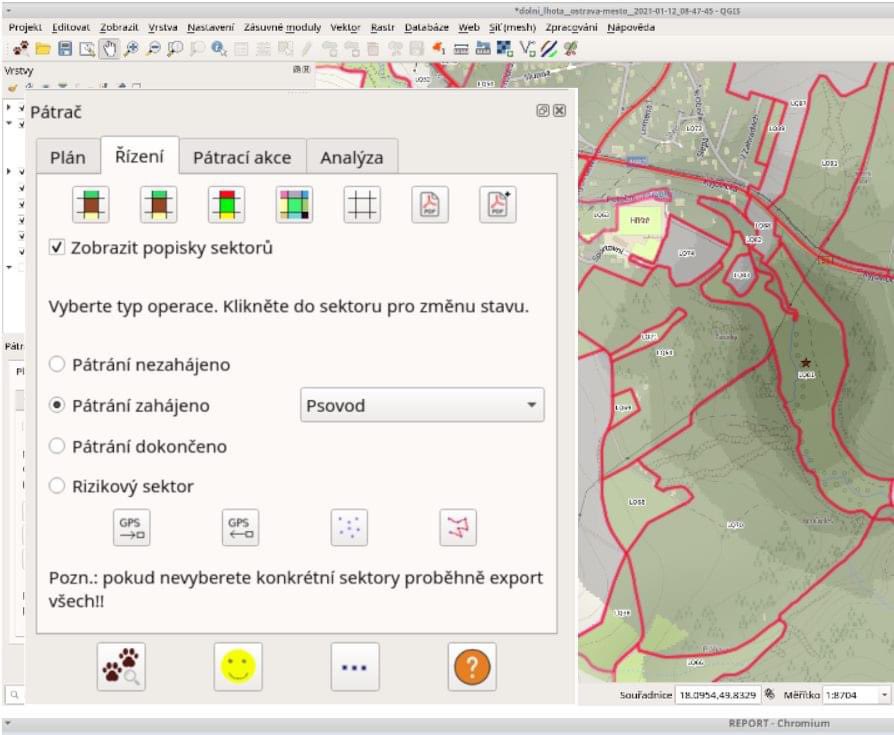The image size is (894, 735).
Task: Click the REPORT - Chromium taskbar entry
Action: click(779, 723)
